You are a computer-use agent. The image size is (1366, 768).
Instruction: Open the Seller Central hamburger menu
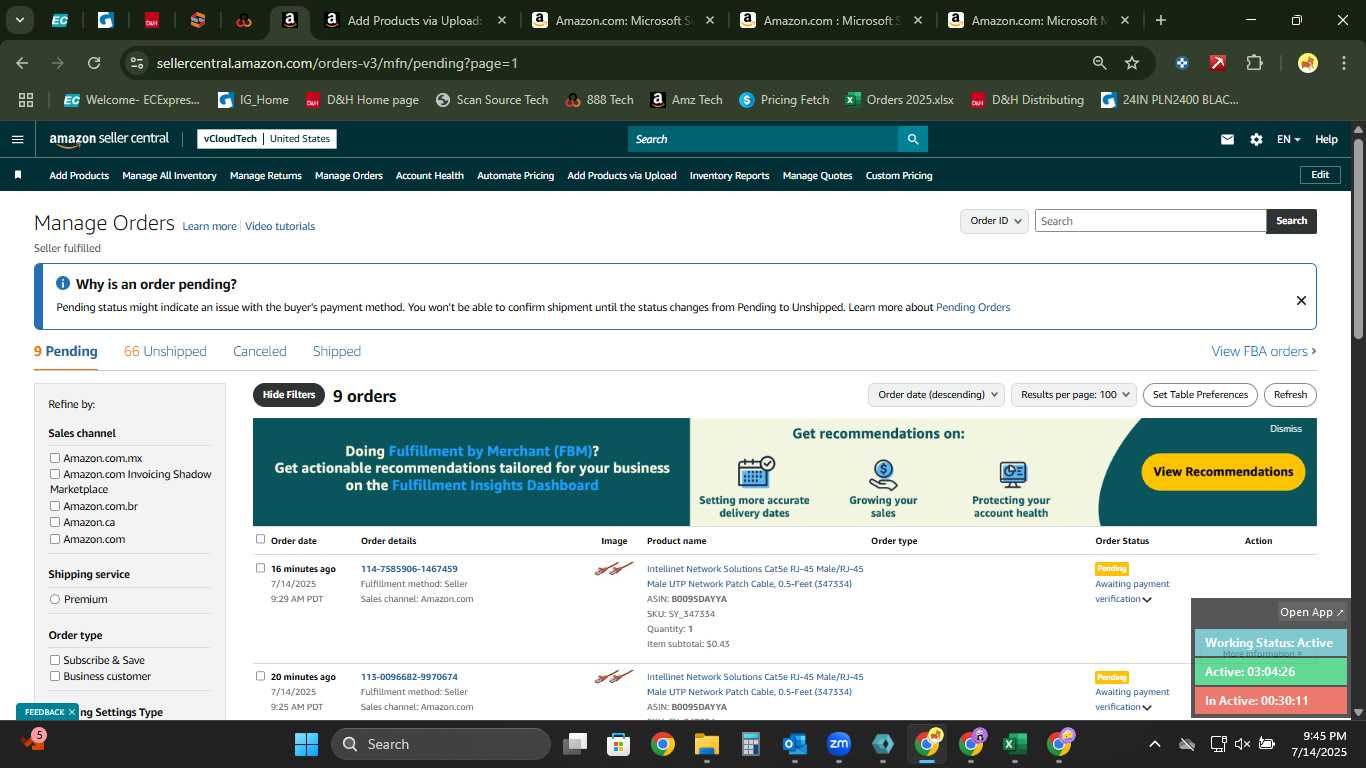click(x=17, y=139)
